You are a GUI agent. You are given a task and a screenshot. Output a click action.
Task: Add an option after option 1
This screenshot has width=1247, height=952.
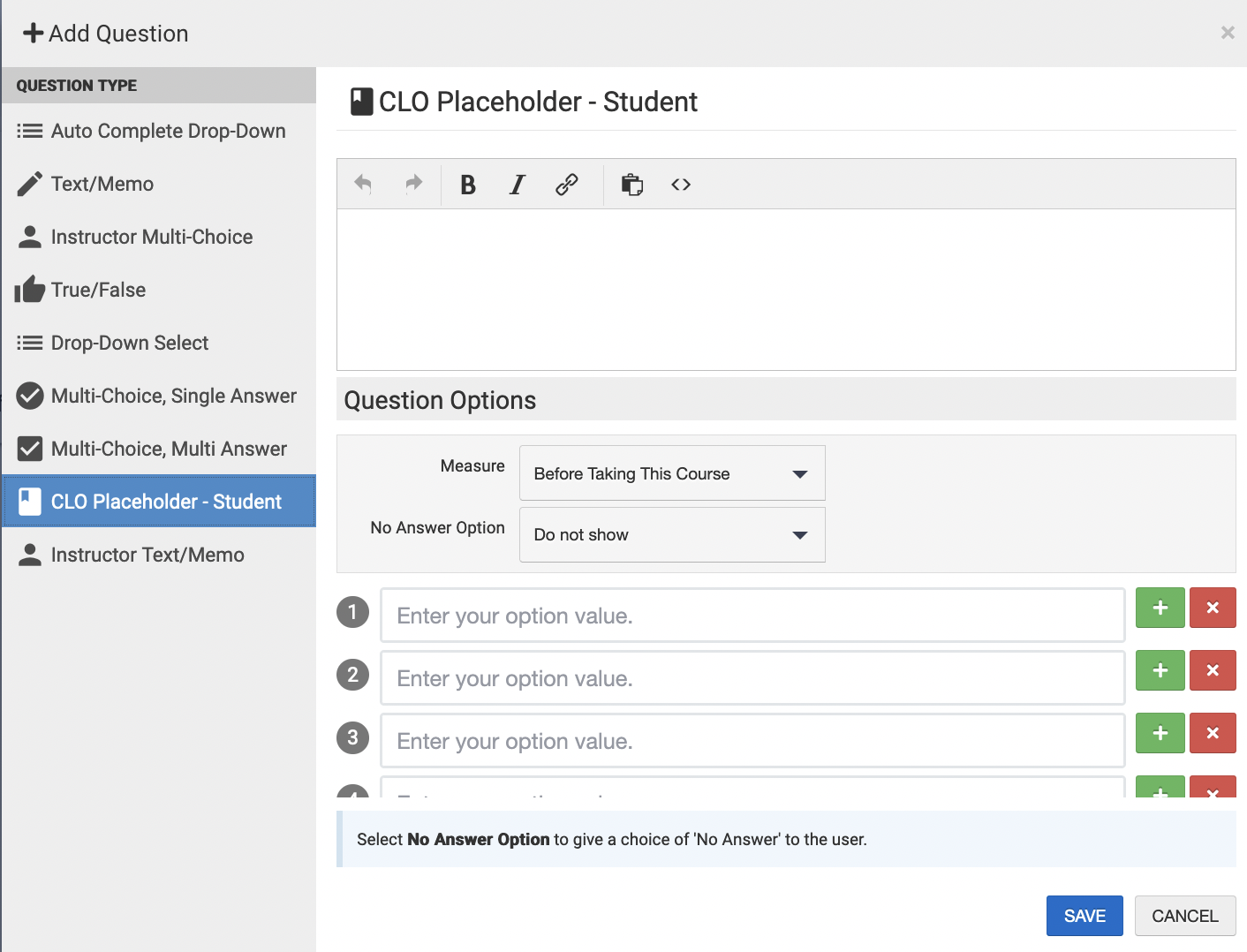click(1160, 608)
